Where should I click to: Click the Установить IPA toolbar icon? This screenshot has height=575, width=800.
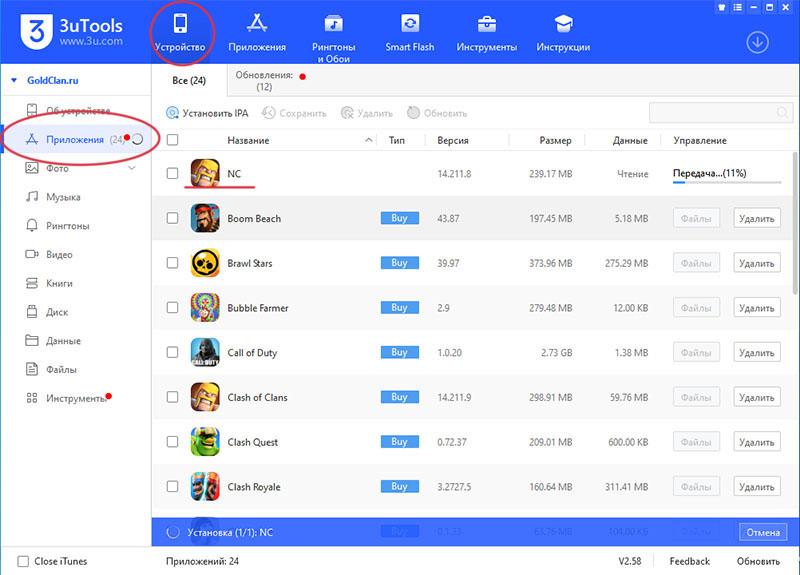[x=172, y=113]
